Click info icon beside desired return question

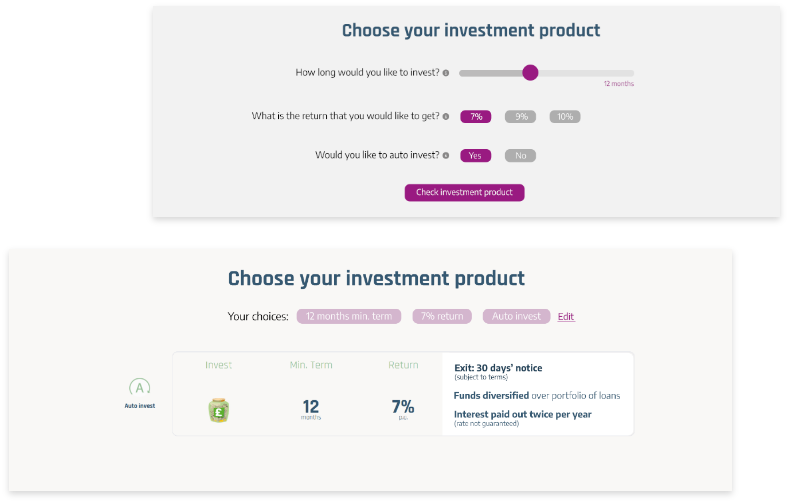(446, 117)
